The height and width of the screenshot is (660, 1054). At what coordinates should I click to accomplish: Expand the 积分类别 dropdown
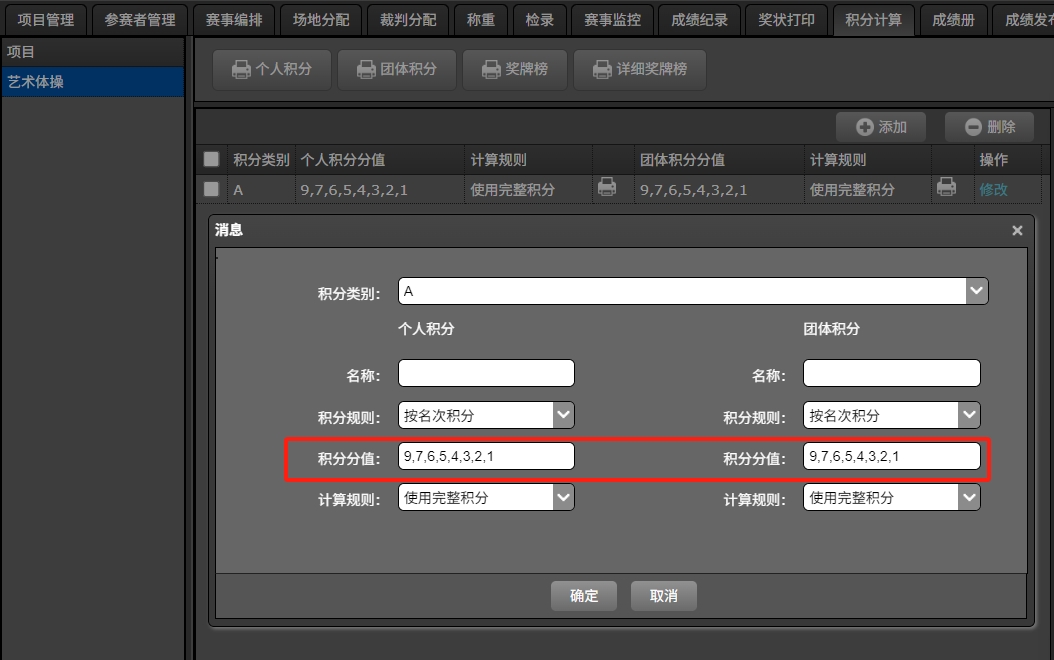[976, 291]
